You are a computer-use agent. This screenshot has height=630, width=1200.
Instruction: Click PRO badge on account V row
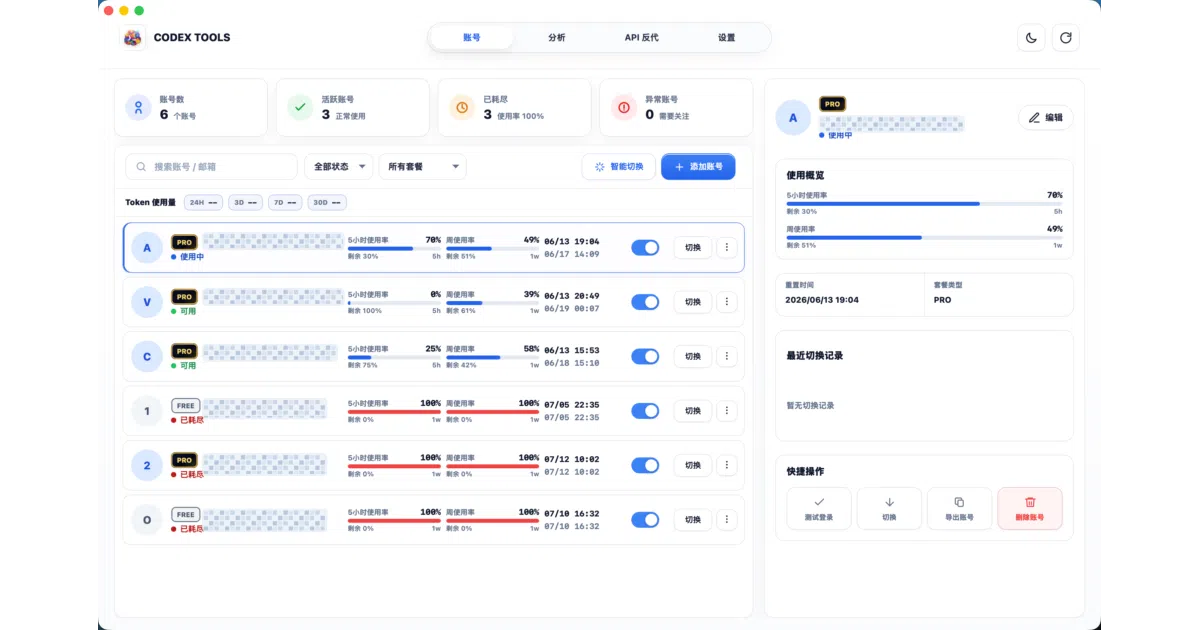(184, 296)
